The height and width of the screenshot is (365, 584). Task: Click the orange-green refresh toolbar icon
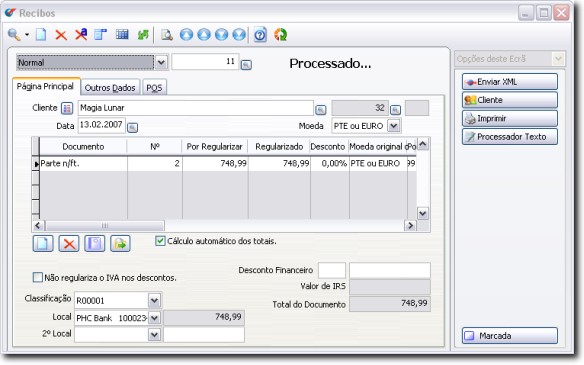[x=280, y=35]
